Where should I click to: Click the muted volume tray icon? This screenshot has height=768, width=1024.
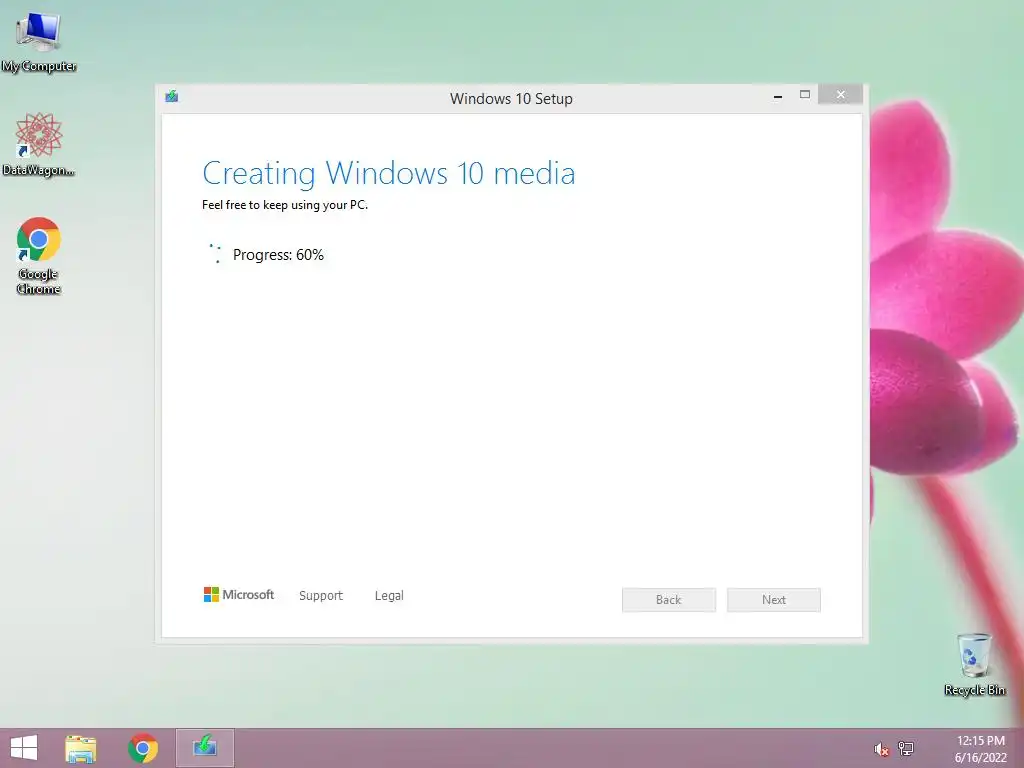coord(881,749)
